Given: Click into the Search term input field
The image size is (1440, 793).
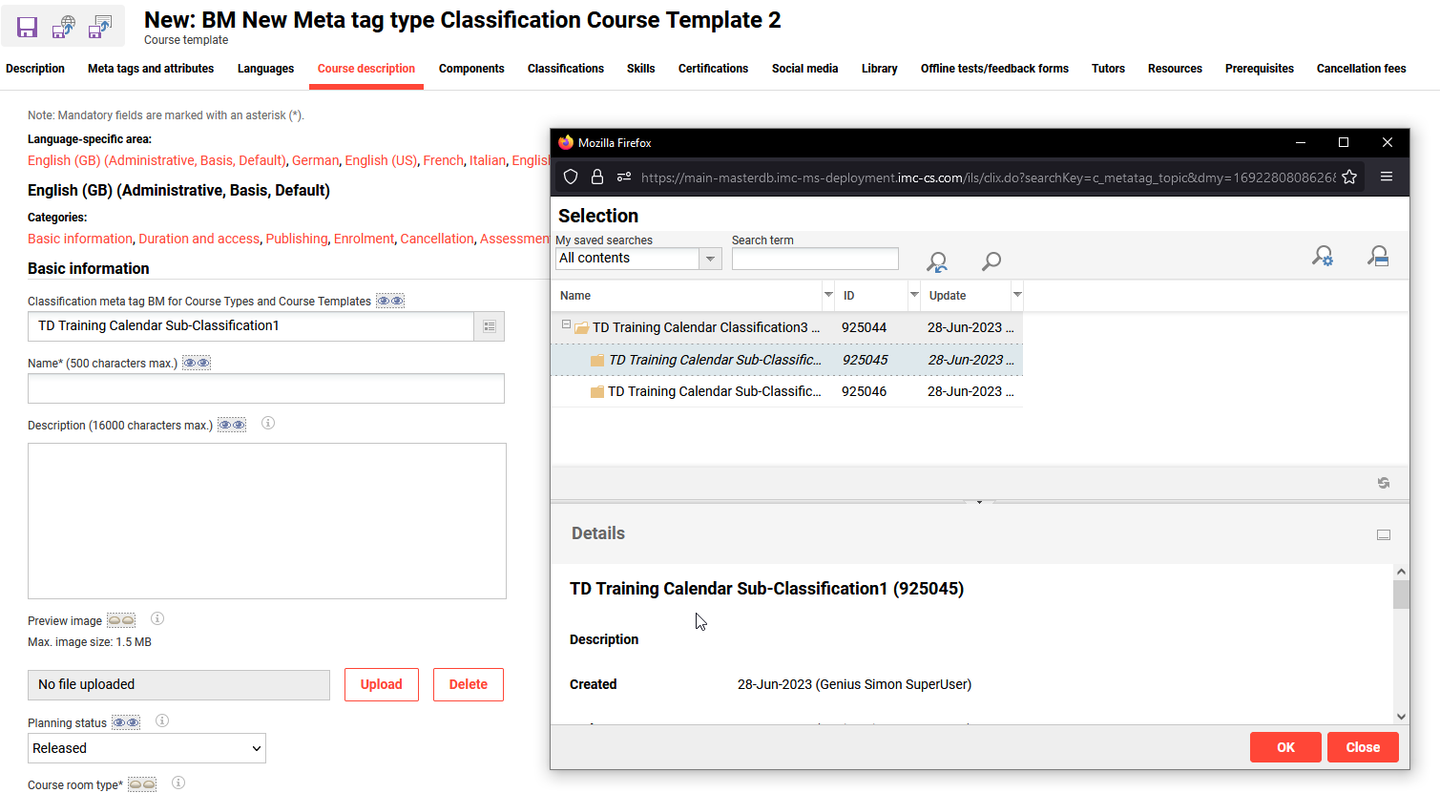Looking at the screenshot, I should point(815,259).
